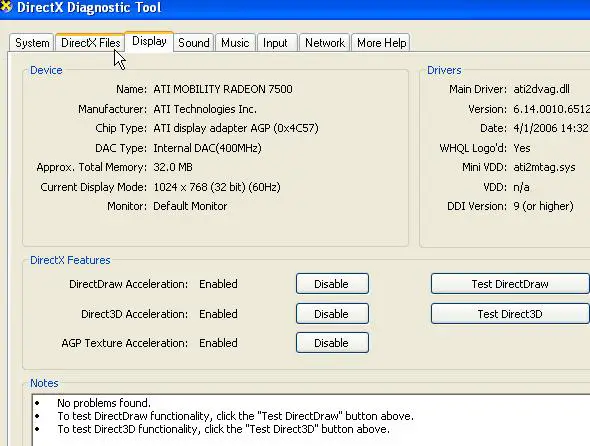Click the note about testing DirectDraw functionality
The width and height of the screenshot is (590, 446).
coord(236,416)
